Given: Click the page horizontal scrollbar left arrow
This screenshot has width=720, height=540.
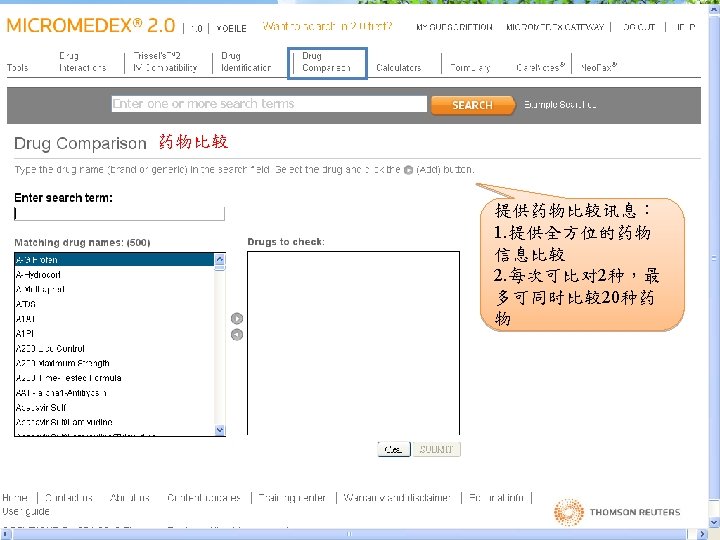Looking at the screenshot, I should coord(5,534).
